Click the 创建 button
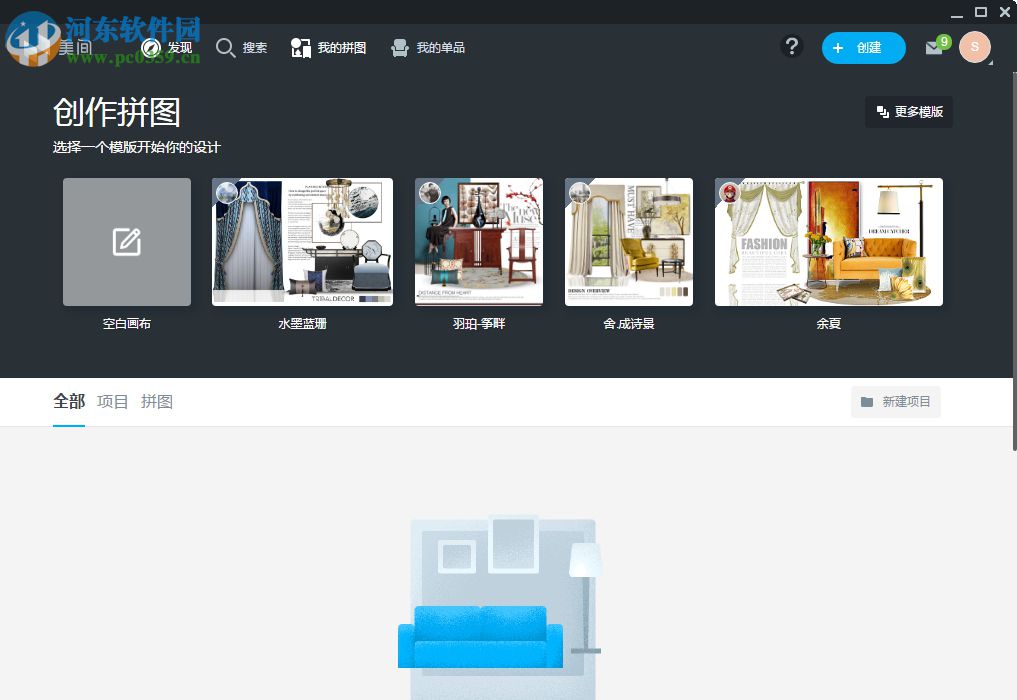 click(x=863, y=48)
